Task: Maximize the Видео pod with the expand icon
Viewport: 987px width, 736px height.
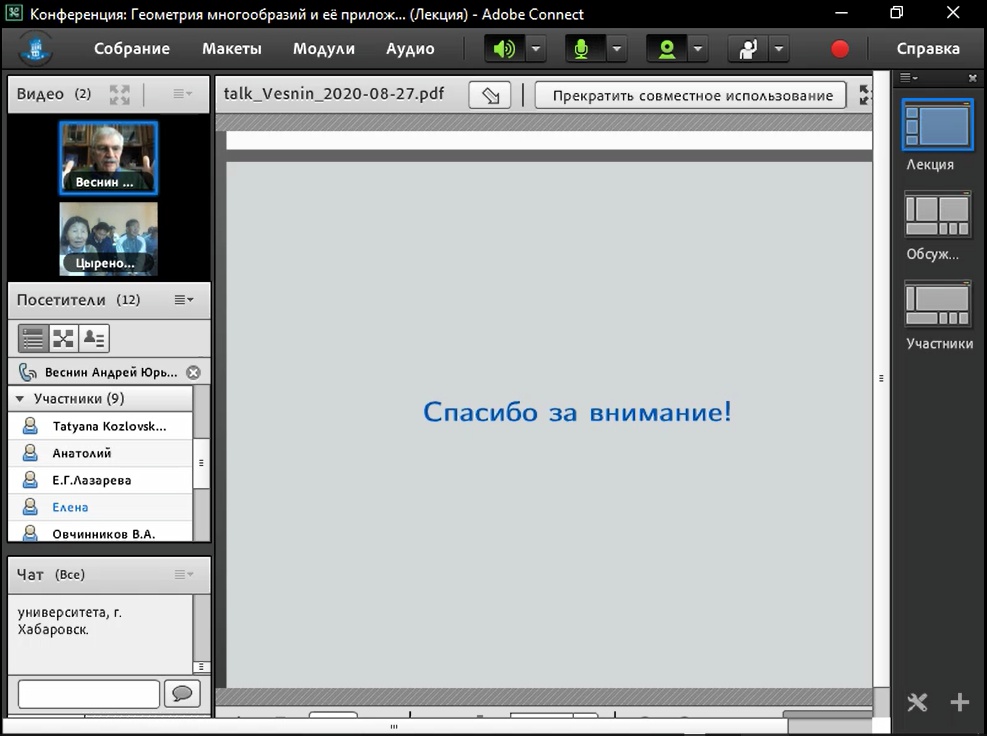Action: click(x=120, y=94)
